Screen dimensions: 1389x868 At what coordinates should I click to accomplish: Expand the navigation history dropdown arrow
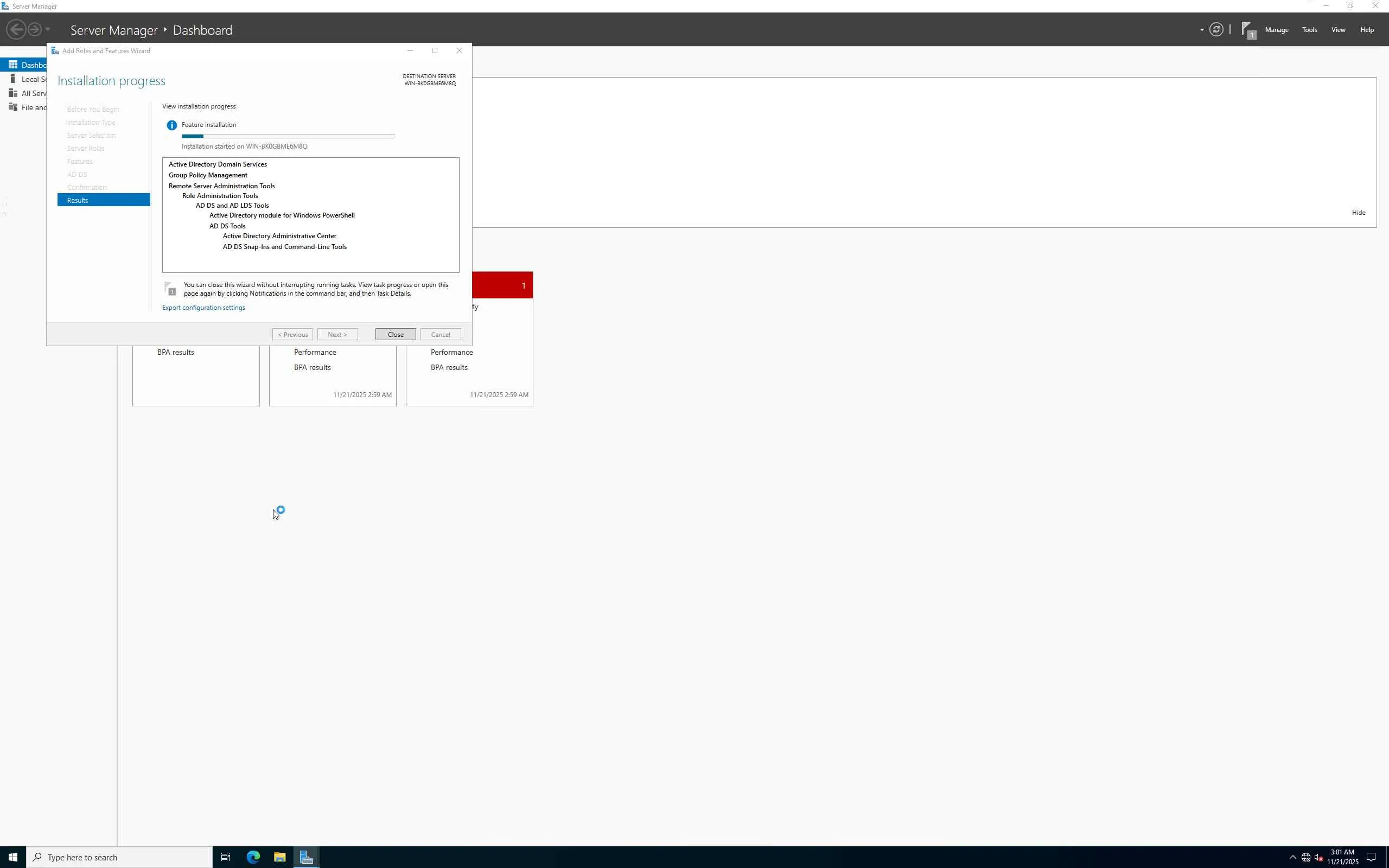(48, 30)
